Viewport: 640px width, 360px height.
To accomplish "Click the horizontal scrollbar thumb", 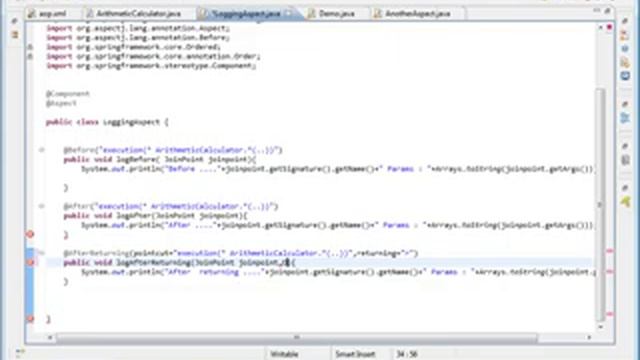I will 297,337.
